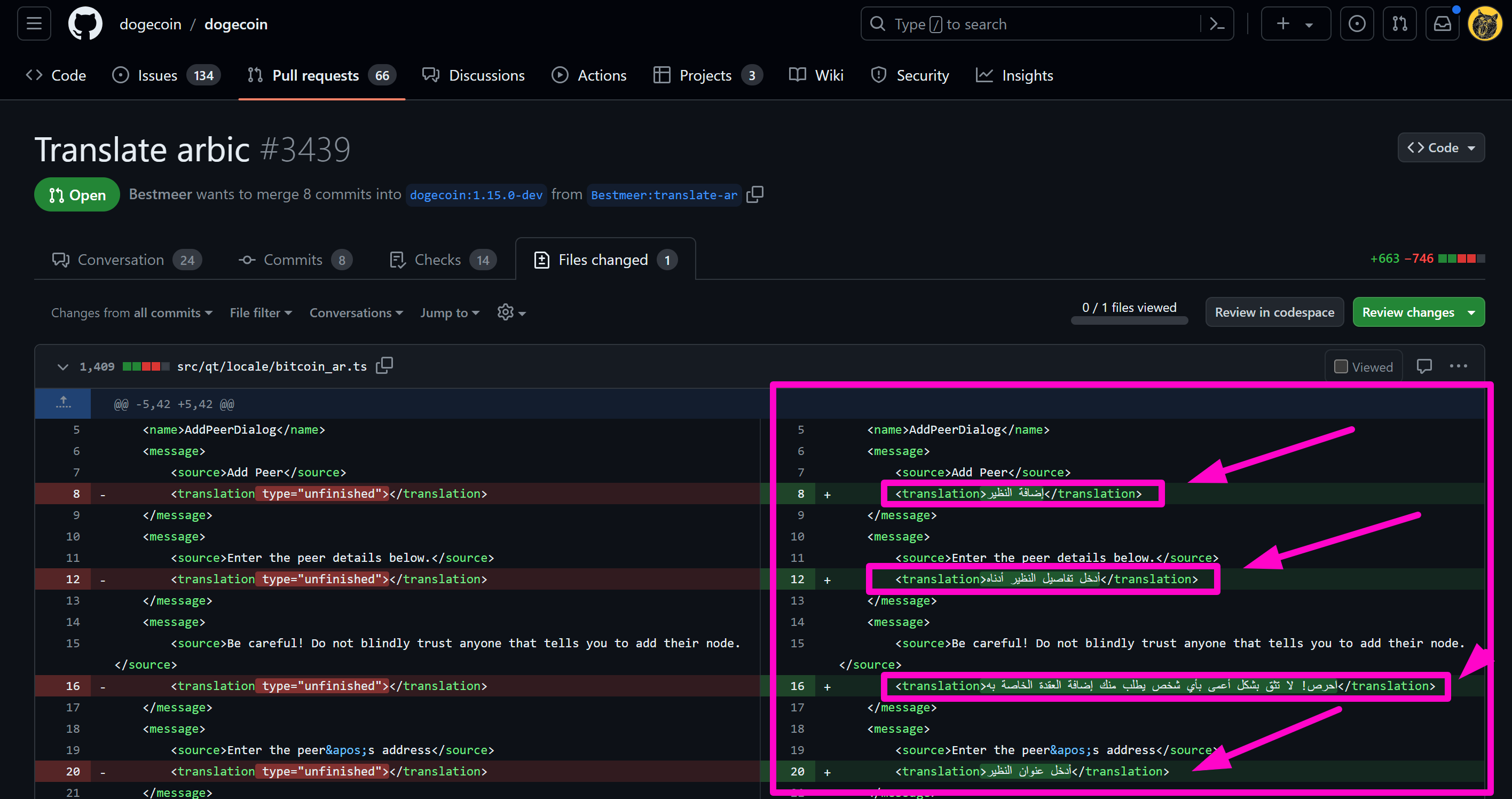The height and width of the screenshot is (799, 1512).
Task: Click the hunk header '@@ -5,42 +5,42 @@'
Action: [174, 404]
